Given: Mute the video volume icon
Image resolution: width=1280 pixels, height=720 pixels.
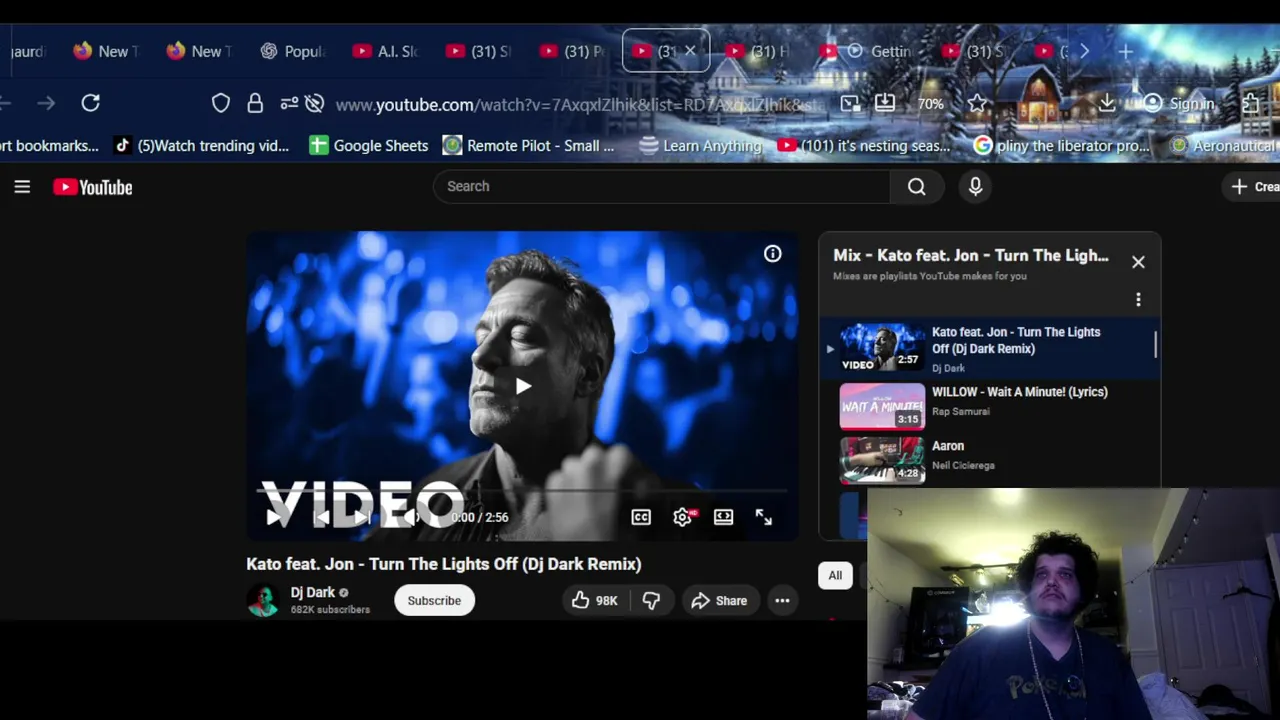Looking at the screenshot, I should tap(410, 517).
